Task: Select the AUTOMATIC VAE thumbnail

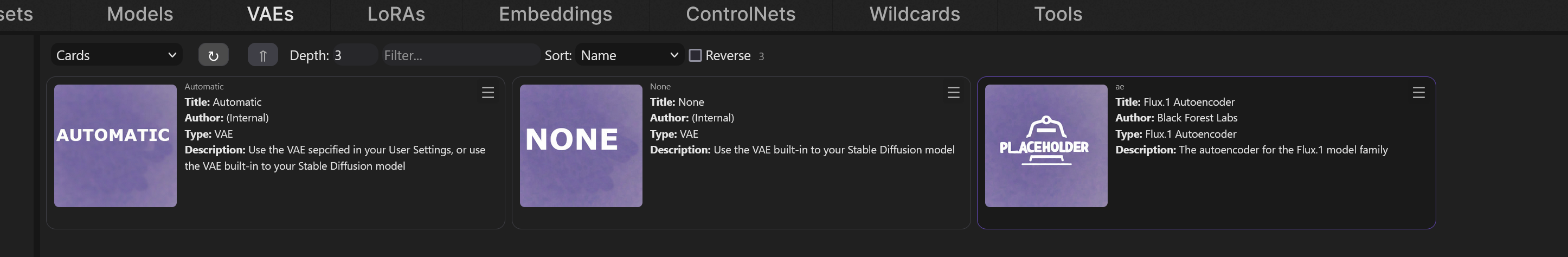Action: [115, 145]
